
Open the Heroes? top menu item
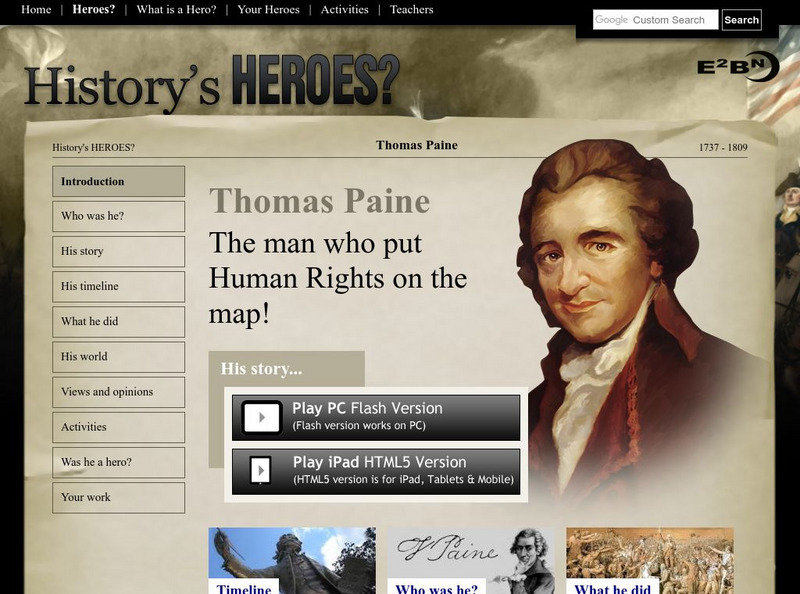pyautogui.click(x=94, y=9)
